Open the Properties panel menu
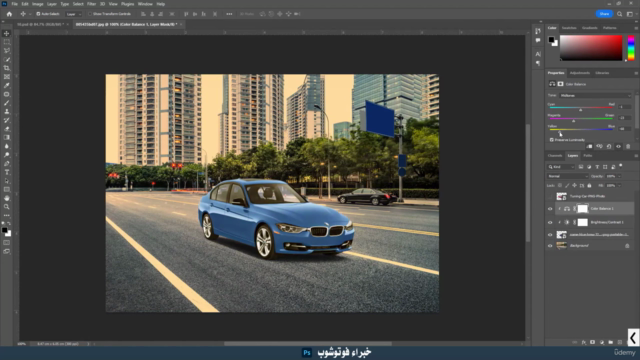The image size is (640, 360). coord(636,73)
